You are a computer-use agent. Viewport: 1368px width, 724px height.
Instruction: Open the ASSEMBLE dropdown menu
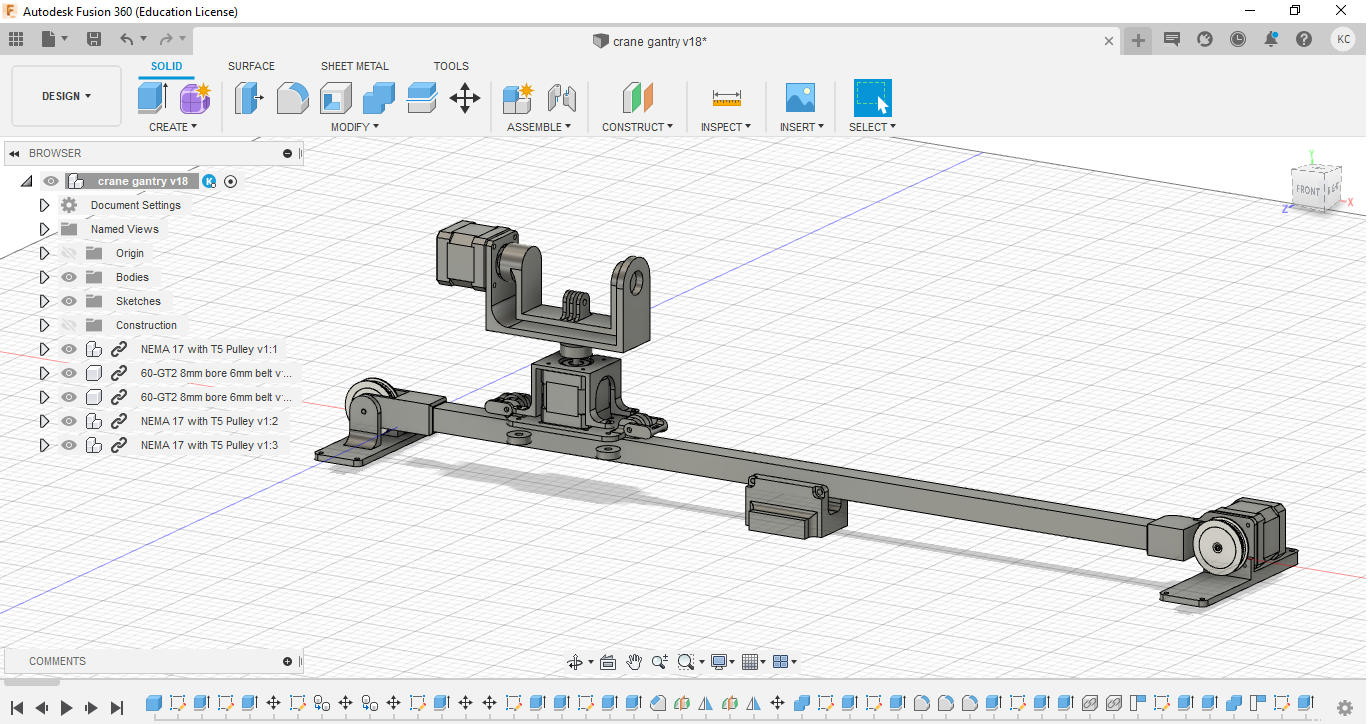tap(539, 127)
